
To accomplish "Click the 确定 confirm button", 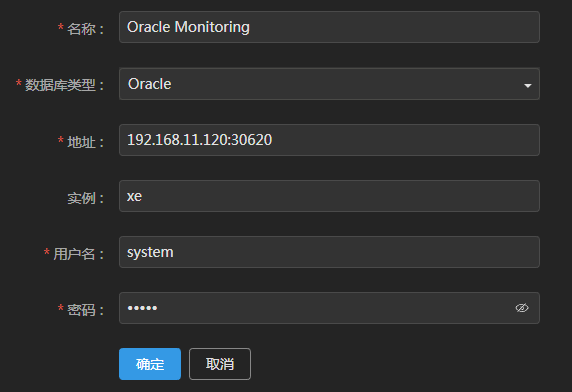I will [150, 364].
